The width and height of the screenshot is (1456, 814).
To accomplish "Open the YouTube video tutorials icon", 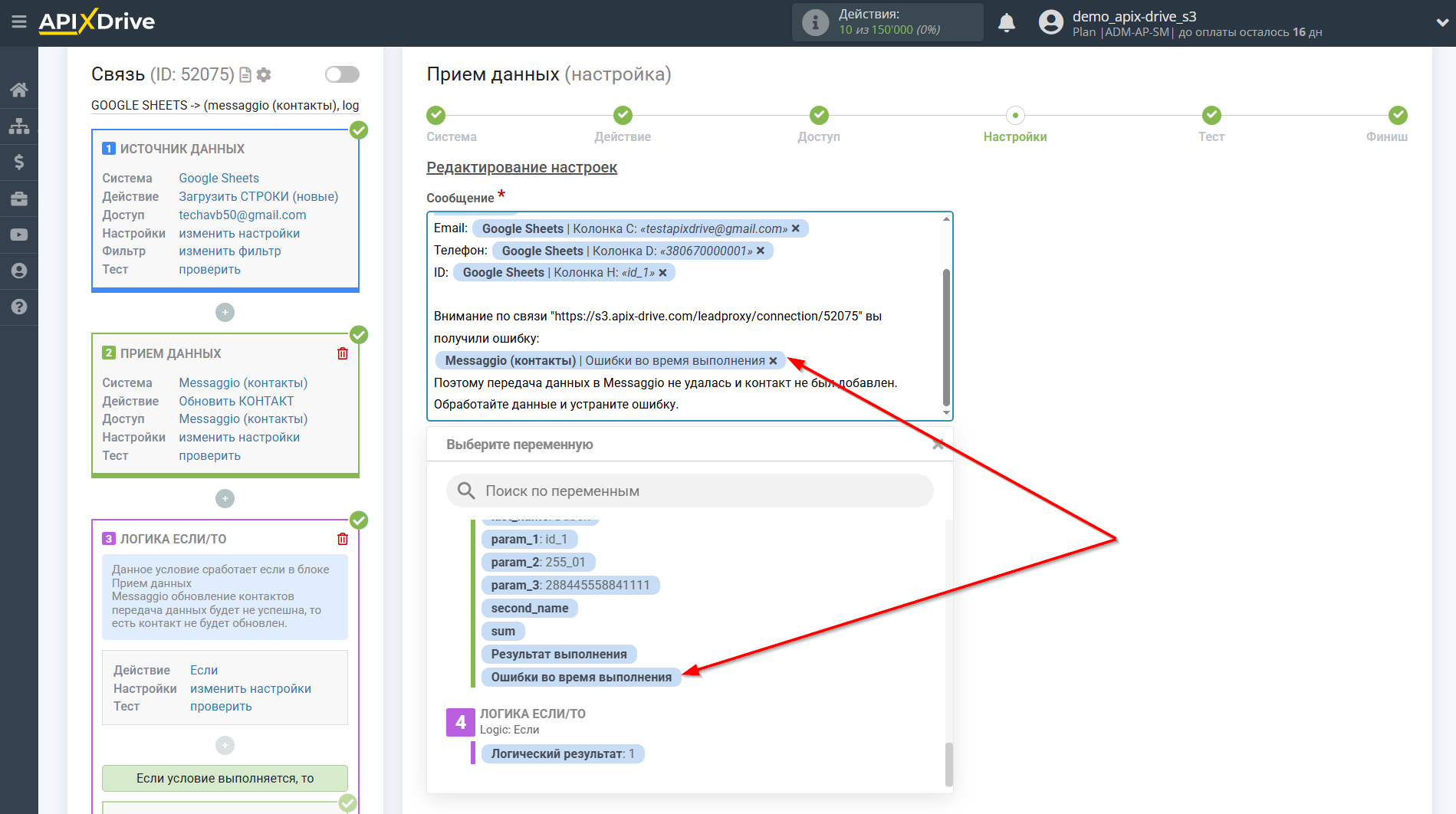I will click(x=19, y=235).
